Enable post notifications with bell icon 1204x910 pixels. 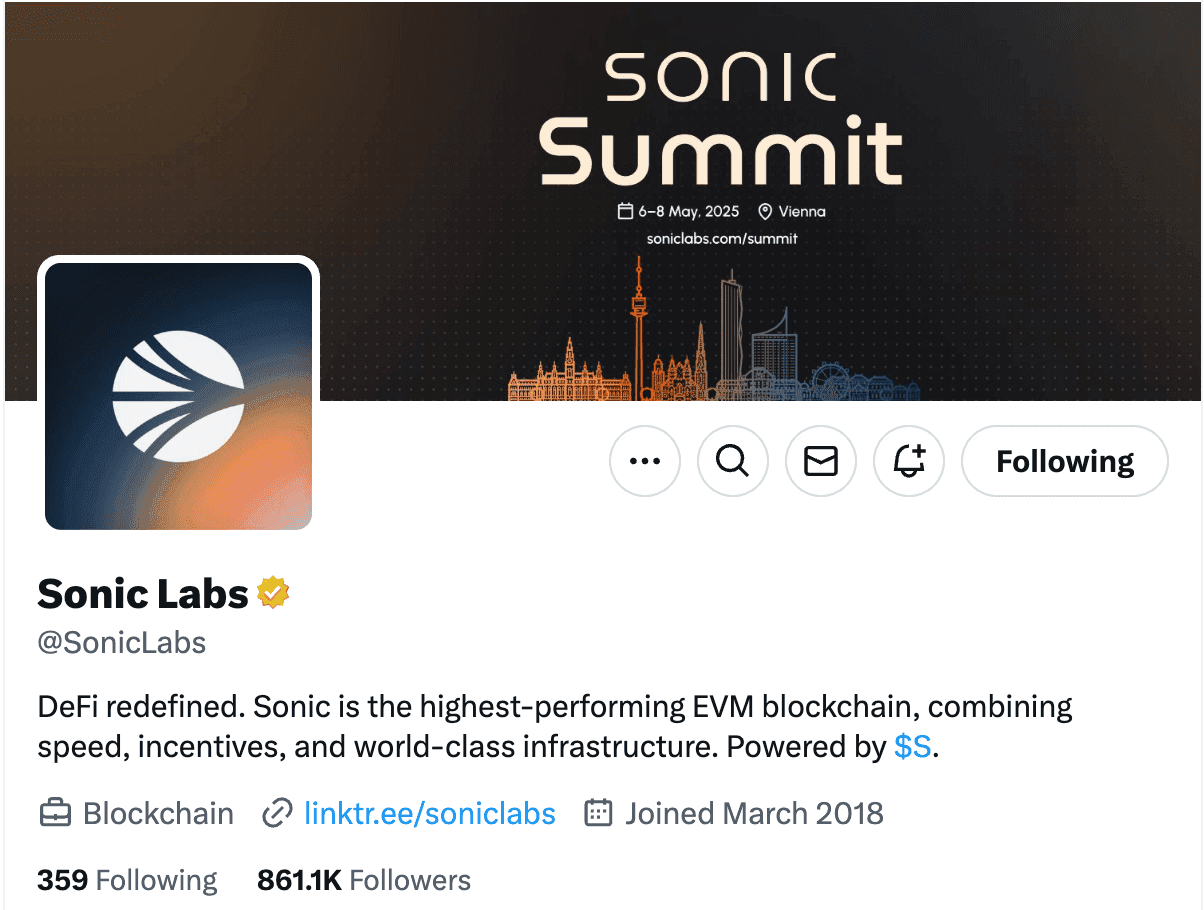909,461
